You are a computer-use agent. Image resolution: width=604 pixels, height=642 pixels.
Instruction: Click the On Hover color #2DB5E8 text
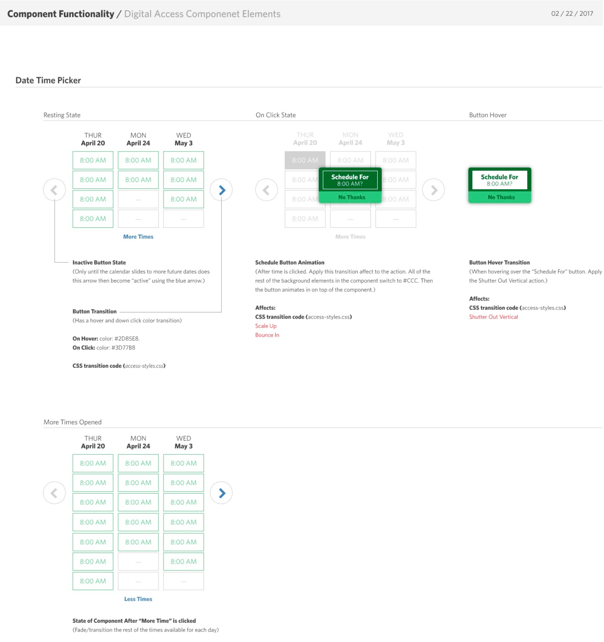click(106, 339)
